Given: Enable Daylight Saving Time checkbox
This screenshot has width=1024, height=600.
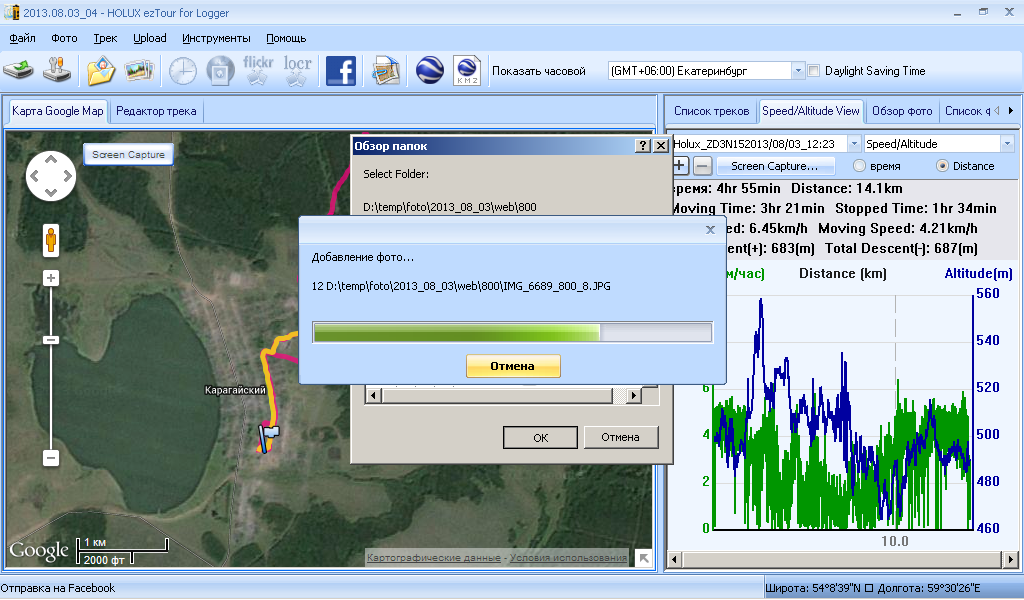Looking at the screenshot, I should pyautogui.click(x=814, y=71).
